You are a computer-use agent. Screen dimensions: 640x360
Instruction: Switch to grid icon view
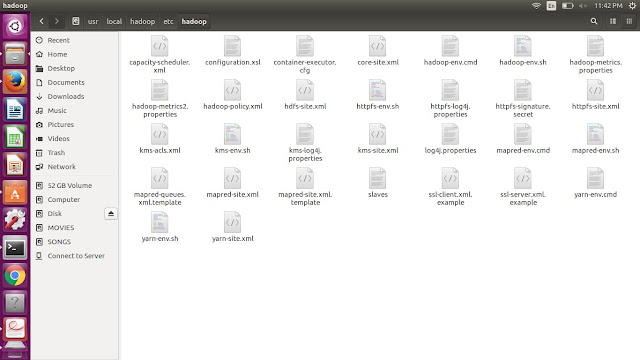click(x=629, y=21)
